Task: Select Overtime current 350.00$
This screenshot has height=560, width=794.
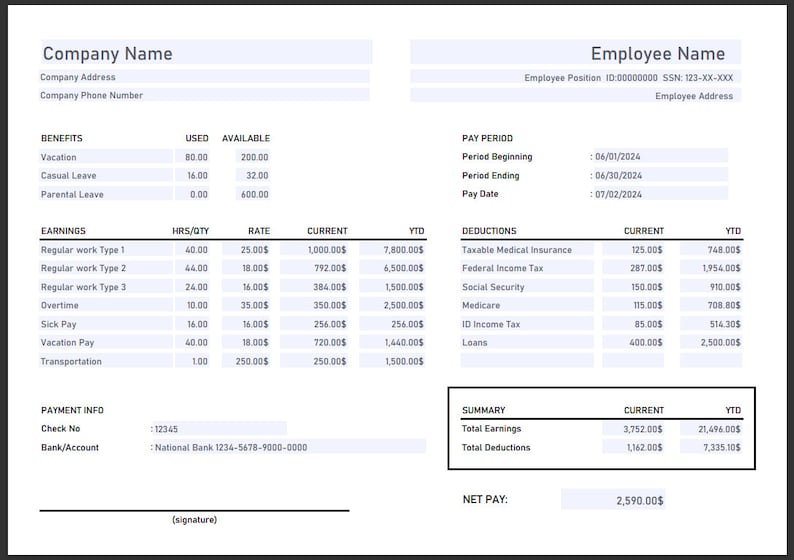Action: pyautogui.click(x=314, y=305)
